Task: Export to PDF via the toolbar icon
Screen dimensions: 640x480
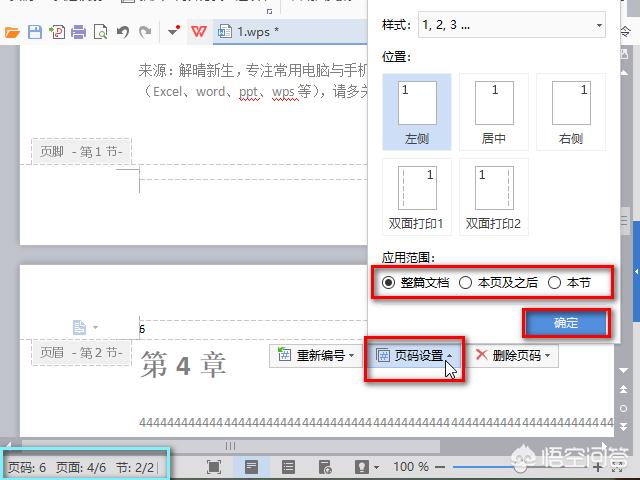Action: tap(57, 32)
